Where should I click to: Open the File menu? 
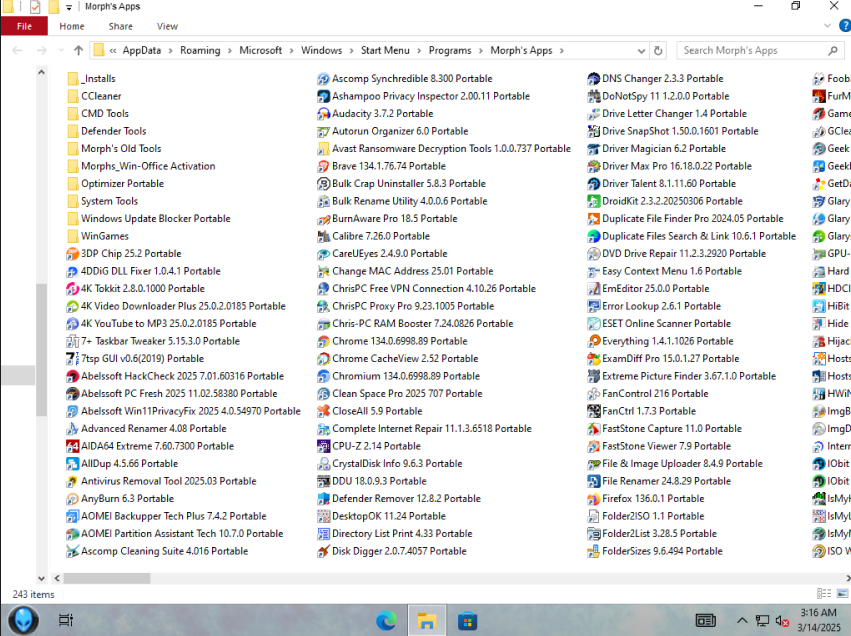point(24,26)
